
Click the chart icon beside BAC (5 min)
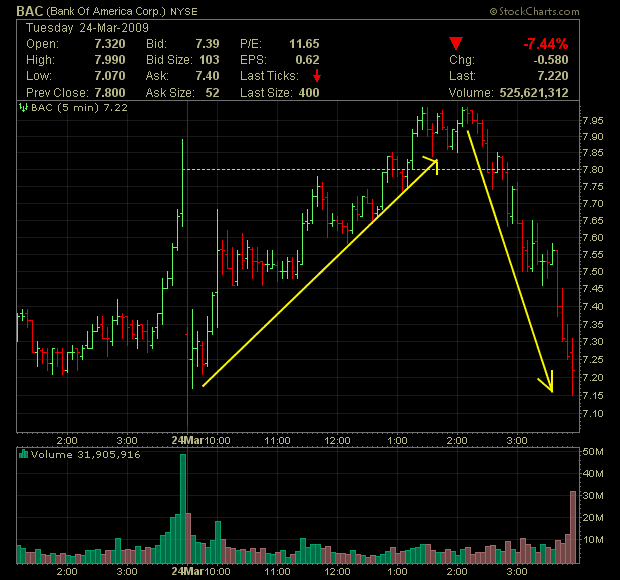pos(23,107)
